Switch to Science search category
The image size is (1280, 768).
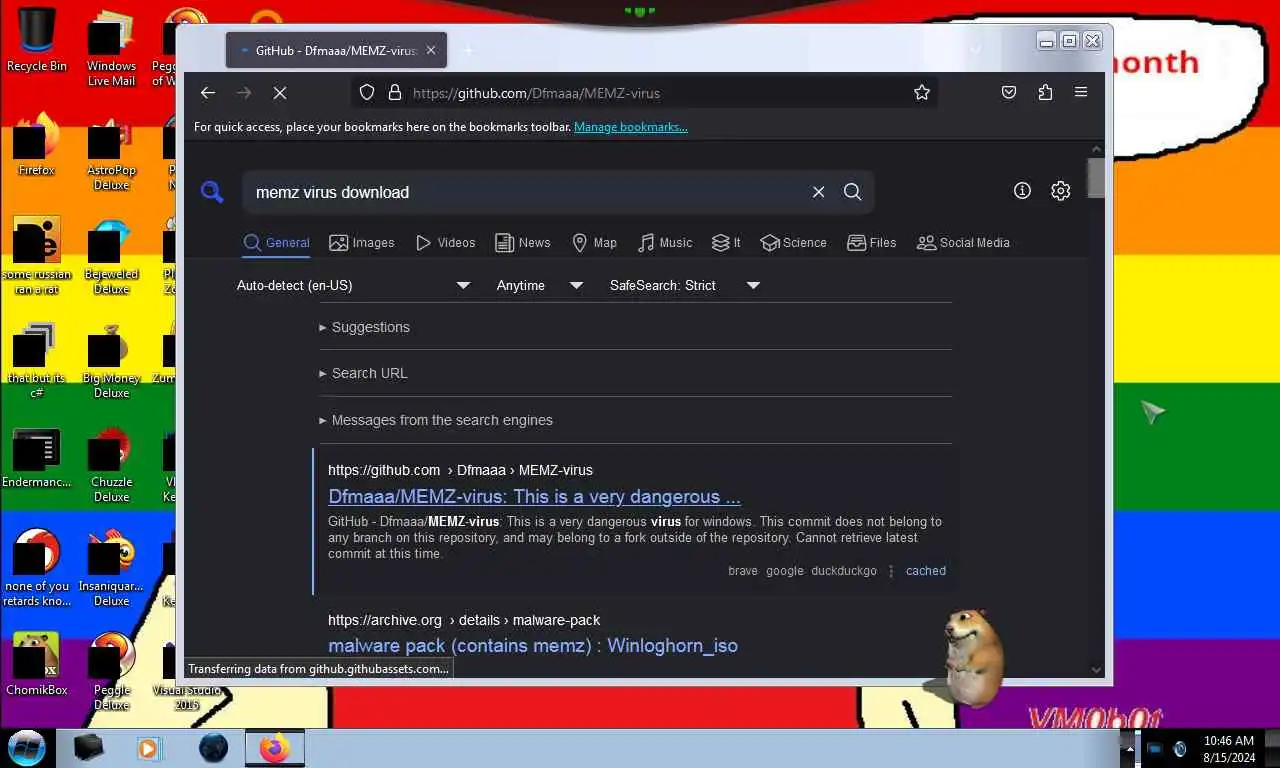[794, 242]
